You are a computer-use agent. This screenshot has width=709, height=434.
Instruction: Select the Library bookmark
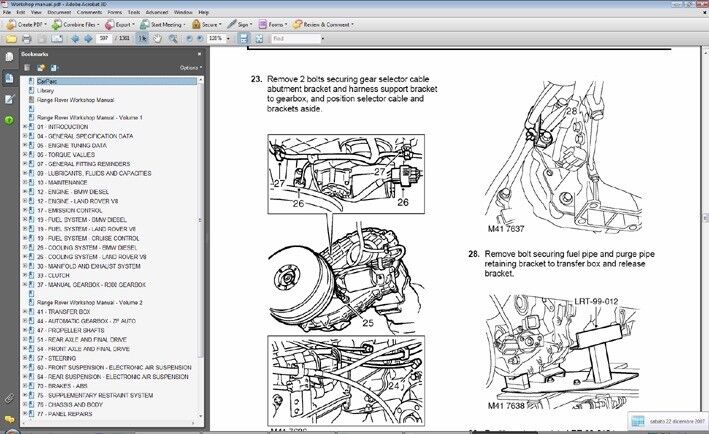coord(45,91)
